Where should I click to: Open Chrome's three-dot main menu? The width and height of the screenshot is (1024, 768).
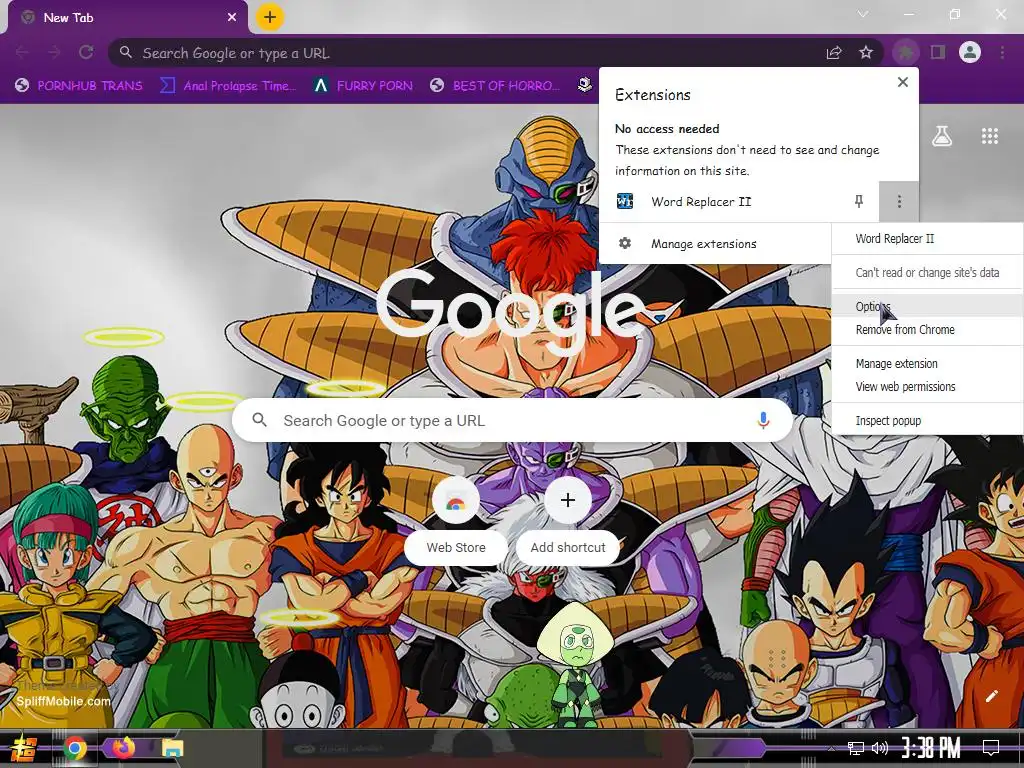pos(1002,52)
